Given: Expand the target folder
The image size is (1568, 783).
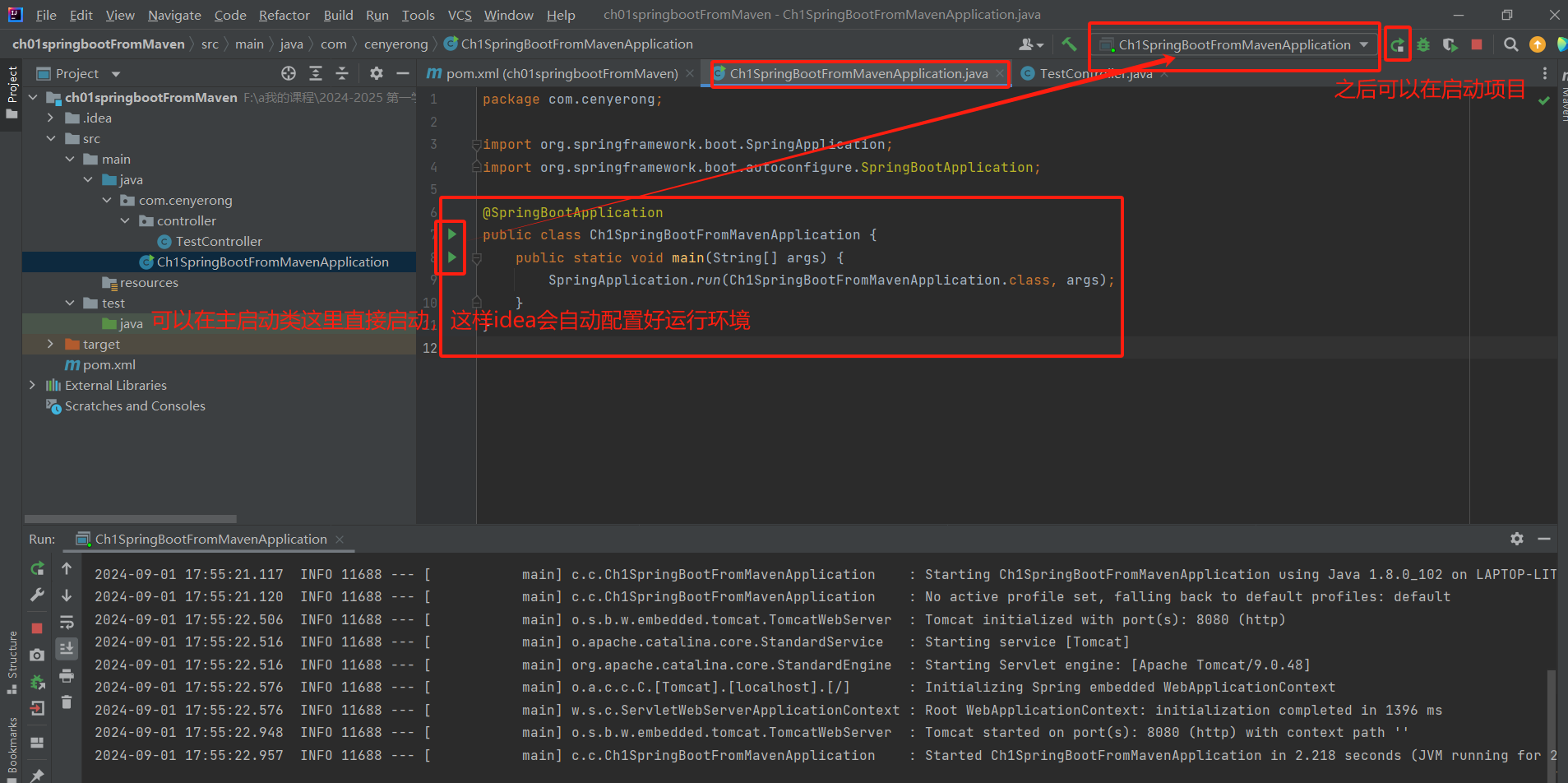Looking at the screenshot, I should click(x=50, y=344).
